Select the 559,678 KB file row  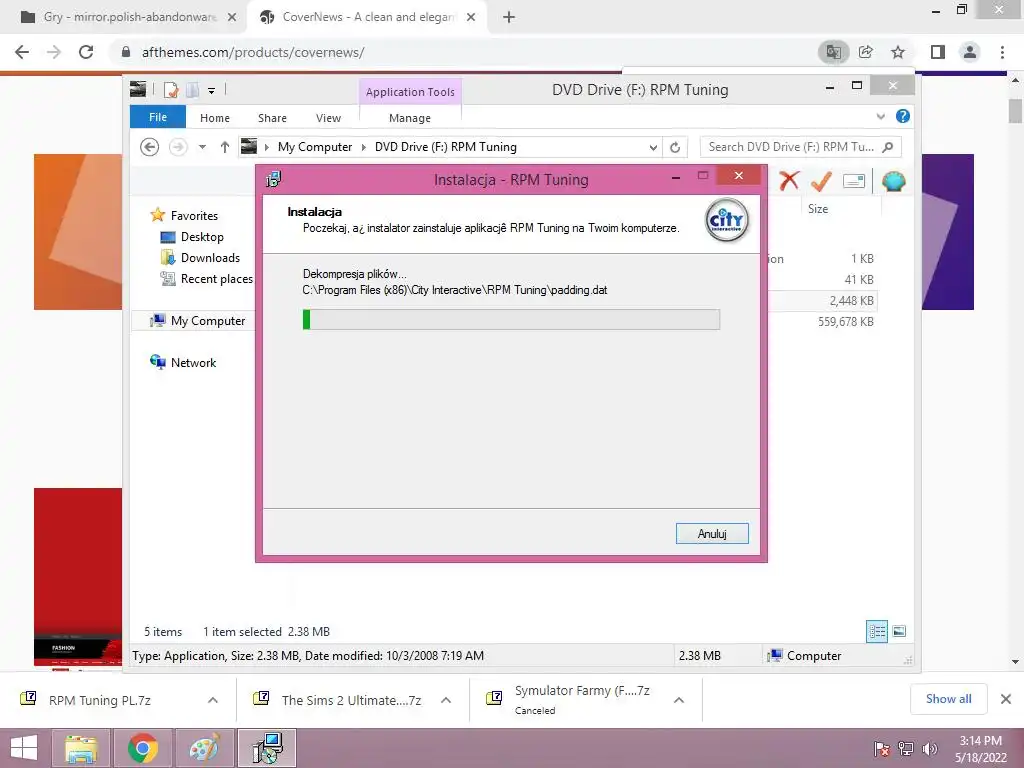pos(822,321)
